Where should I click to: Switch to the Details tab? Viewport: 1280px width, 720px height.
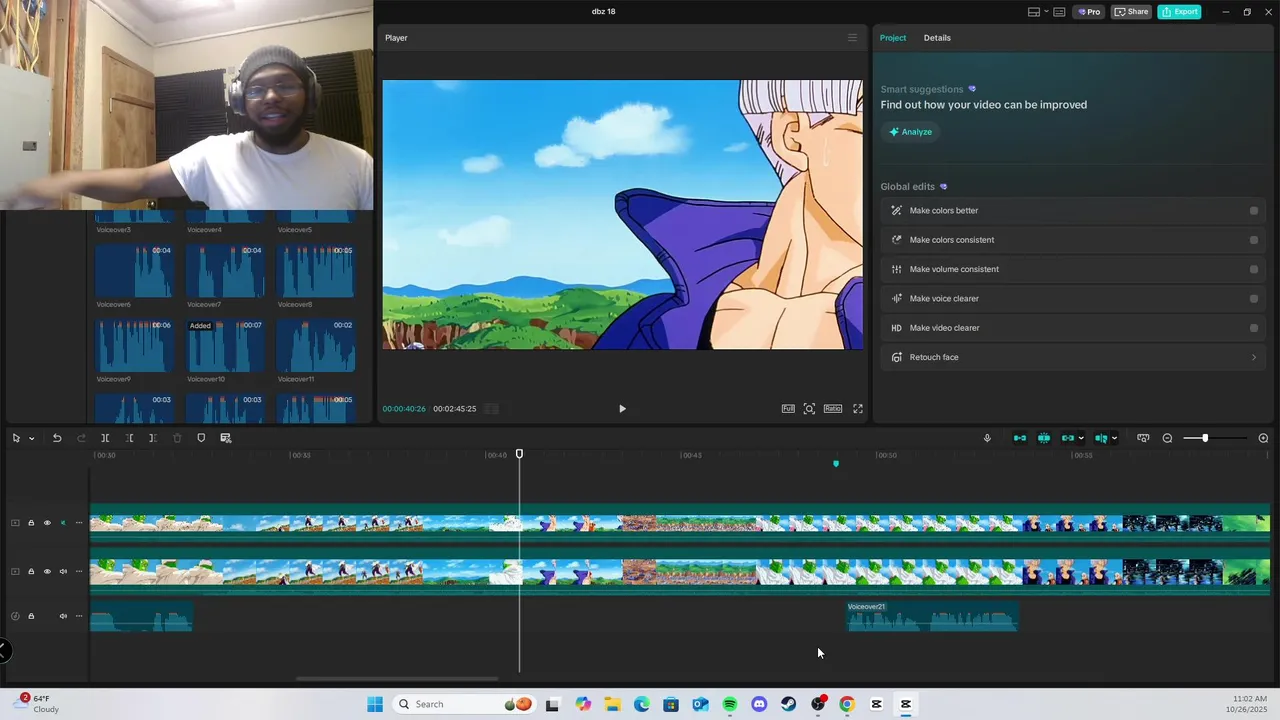(x=937, y=38)
